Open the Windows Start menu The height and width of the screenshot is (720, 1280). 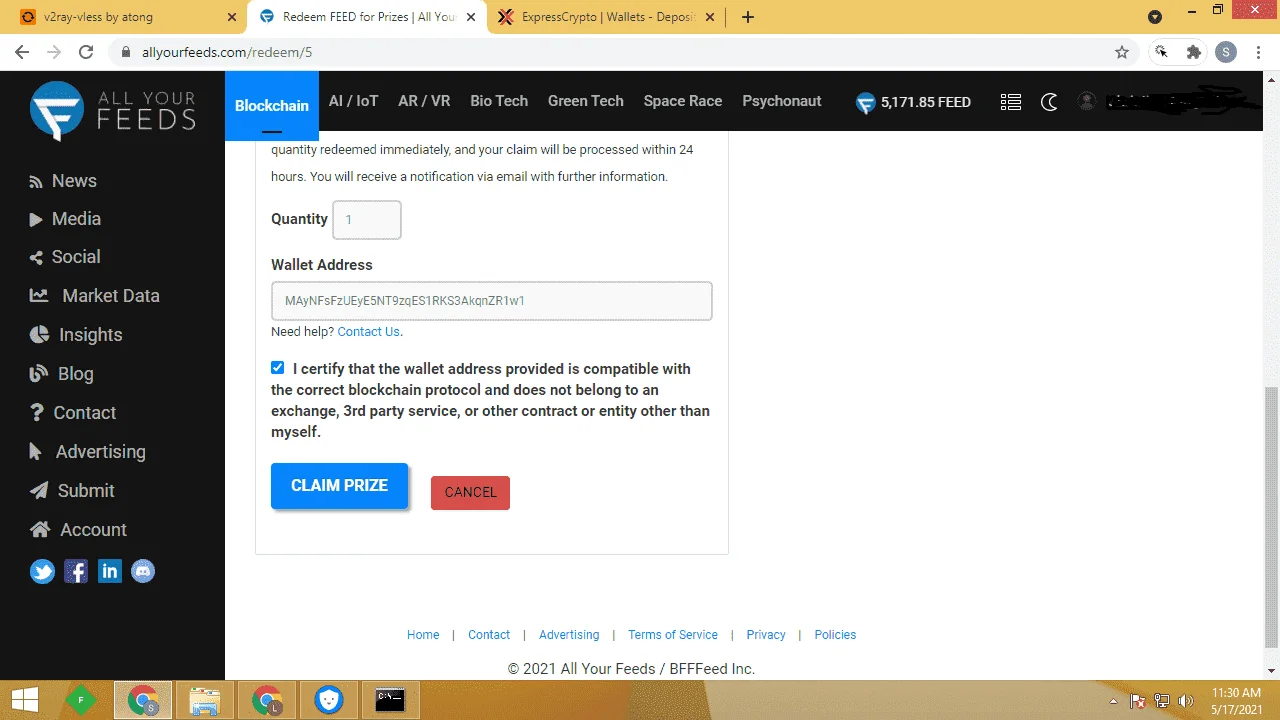coord(25,700)
